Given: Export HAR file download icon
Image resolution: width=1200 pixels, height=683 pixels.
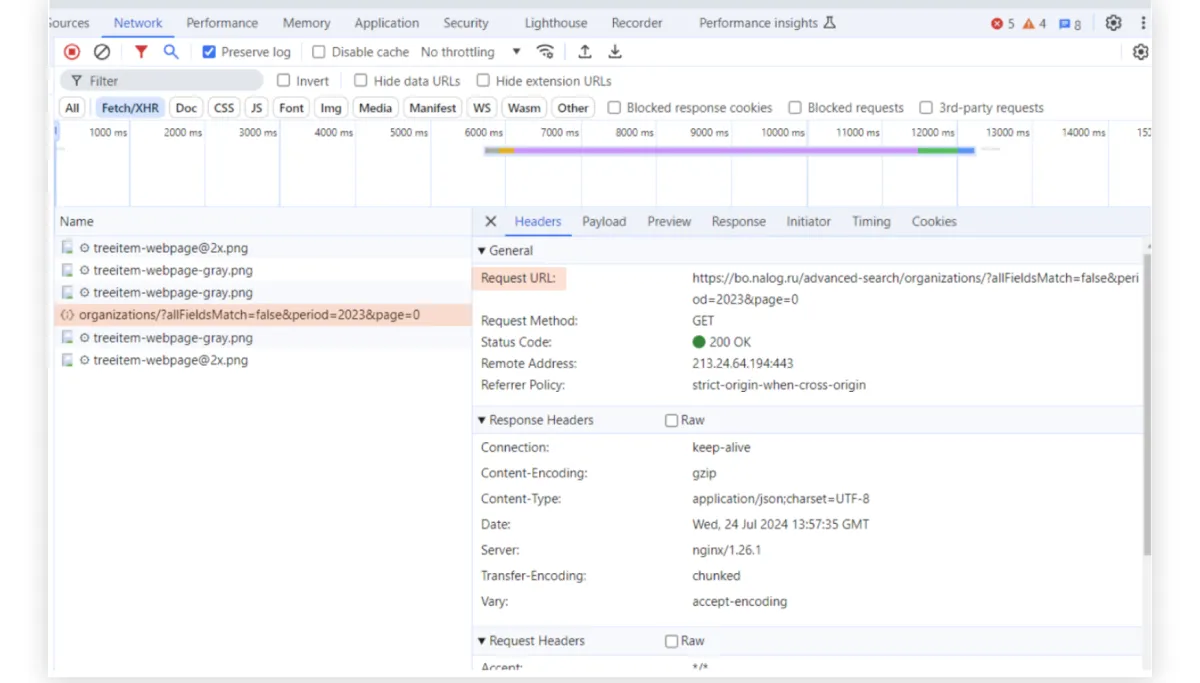Looking at the screenshot, I should [615, 52].
